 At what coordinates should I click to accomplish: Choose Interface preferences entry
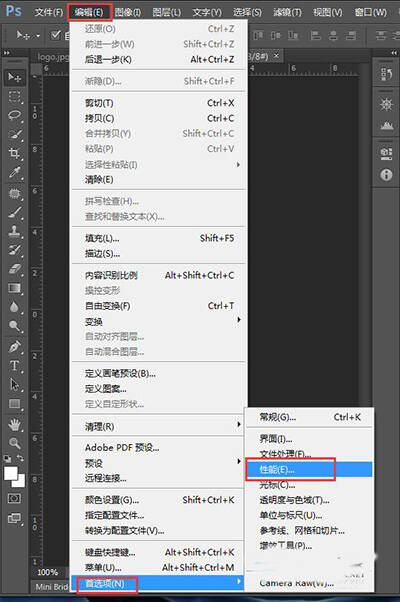(x=309, y=438)
